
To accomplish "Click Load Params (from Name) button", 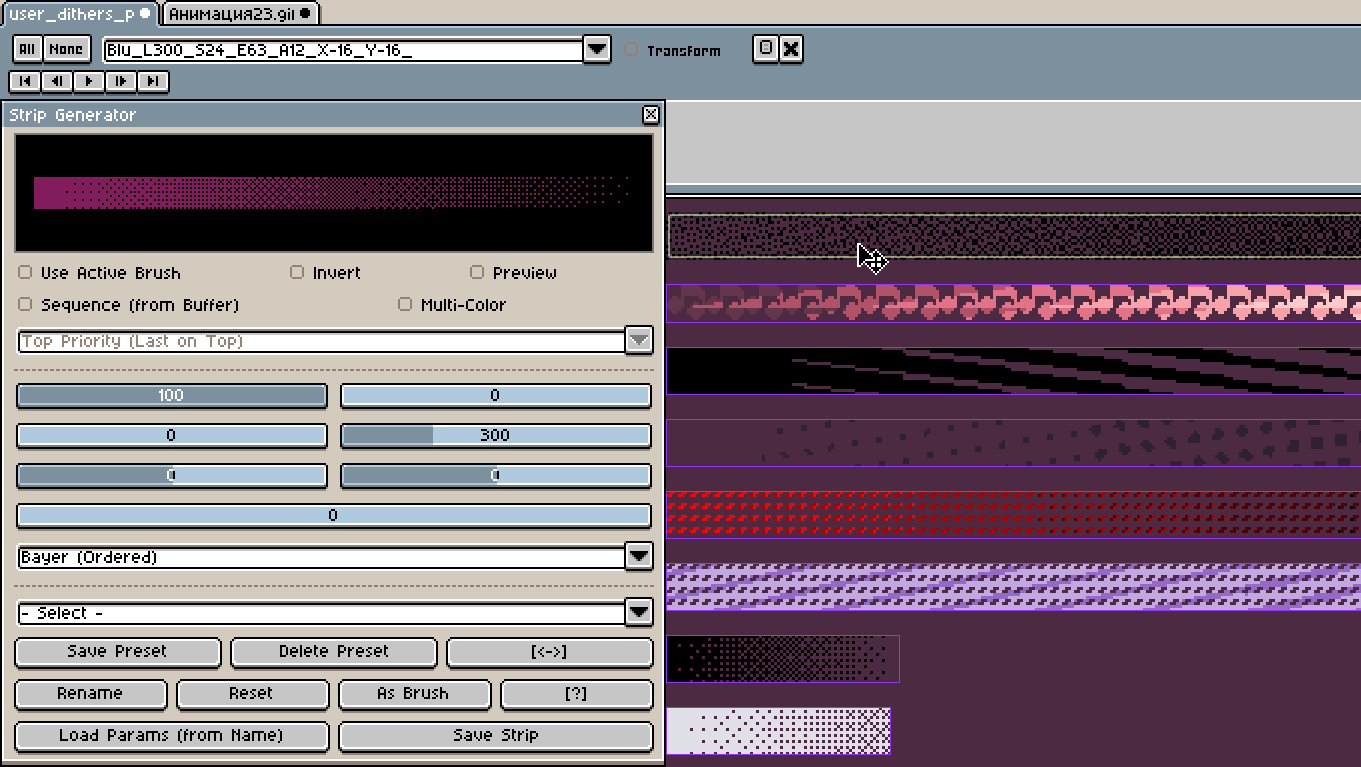I will [x=171, y=735].
